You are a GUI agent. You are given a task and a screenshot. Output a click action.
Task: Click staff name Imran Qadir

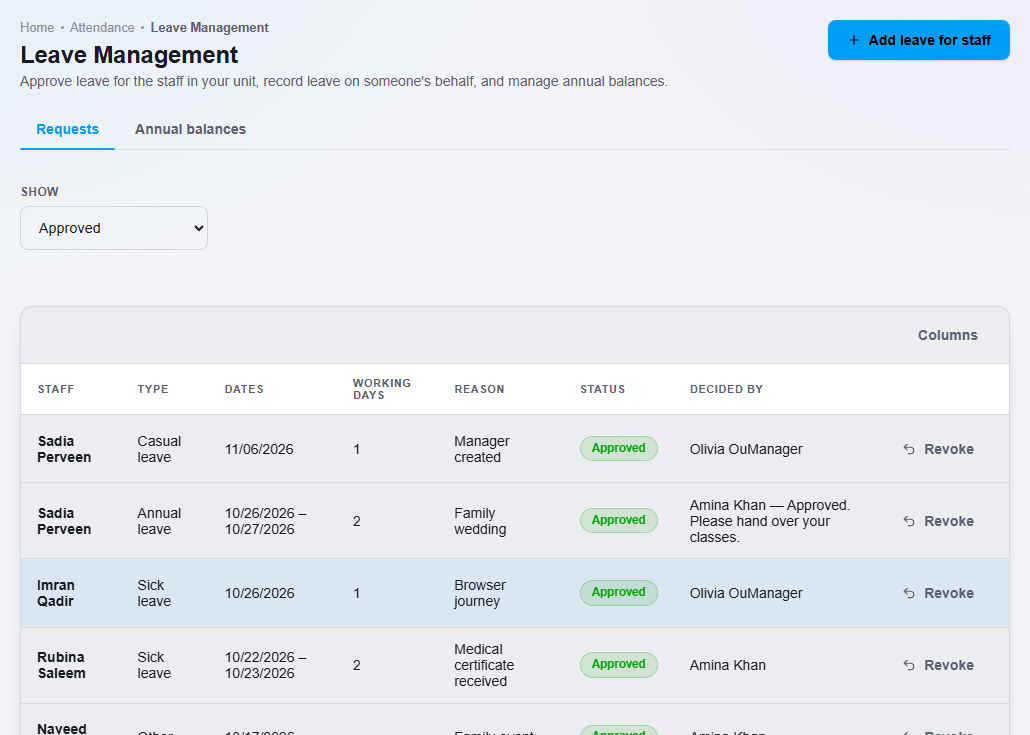coord(56,593)
